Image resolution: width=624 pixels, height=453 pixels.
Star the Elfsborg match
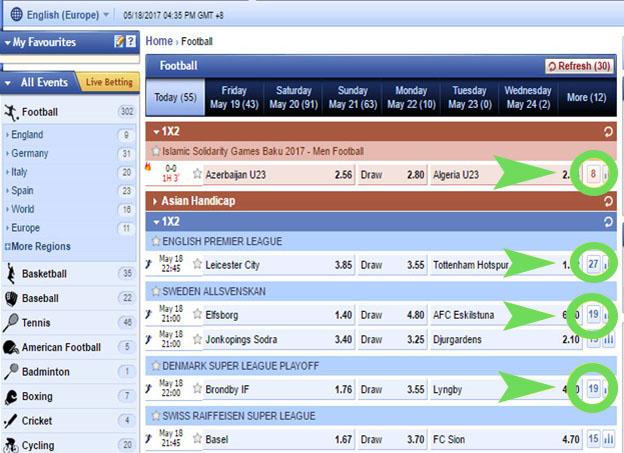tap(197, 314)
